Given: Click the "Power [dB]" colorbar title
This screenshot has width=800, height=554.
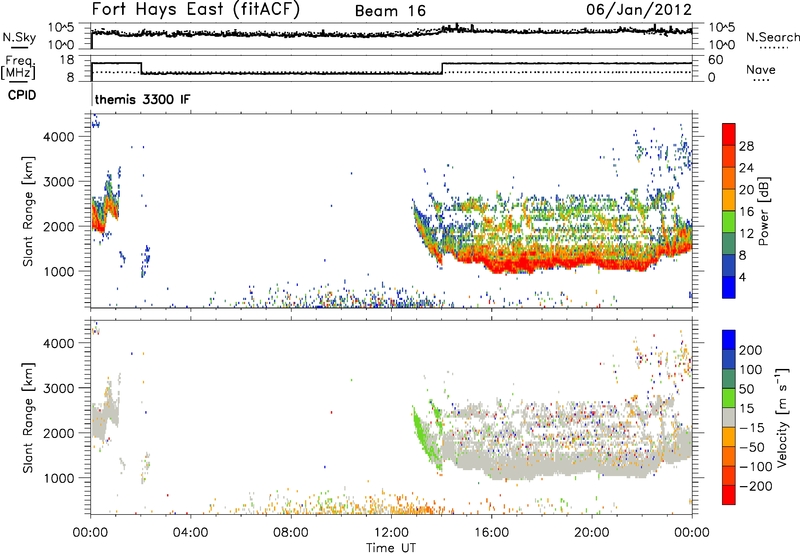Looking at the screenshot, I should click(764, 211).
